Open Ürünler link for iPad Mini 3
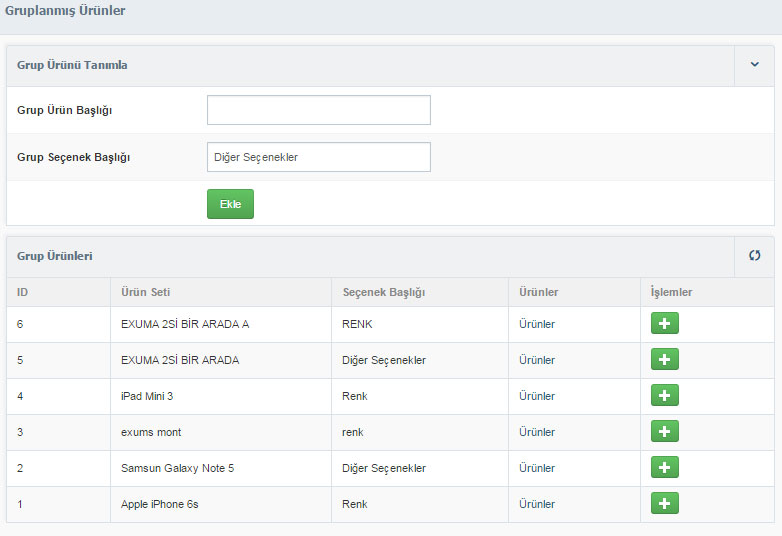The height and width of the screenshot is (536, 782). click(537, 396)
